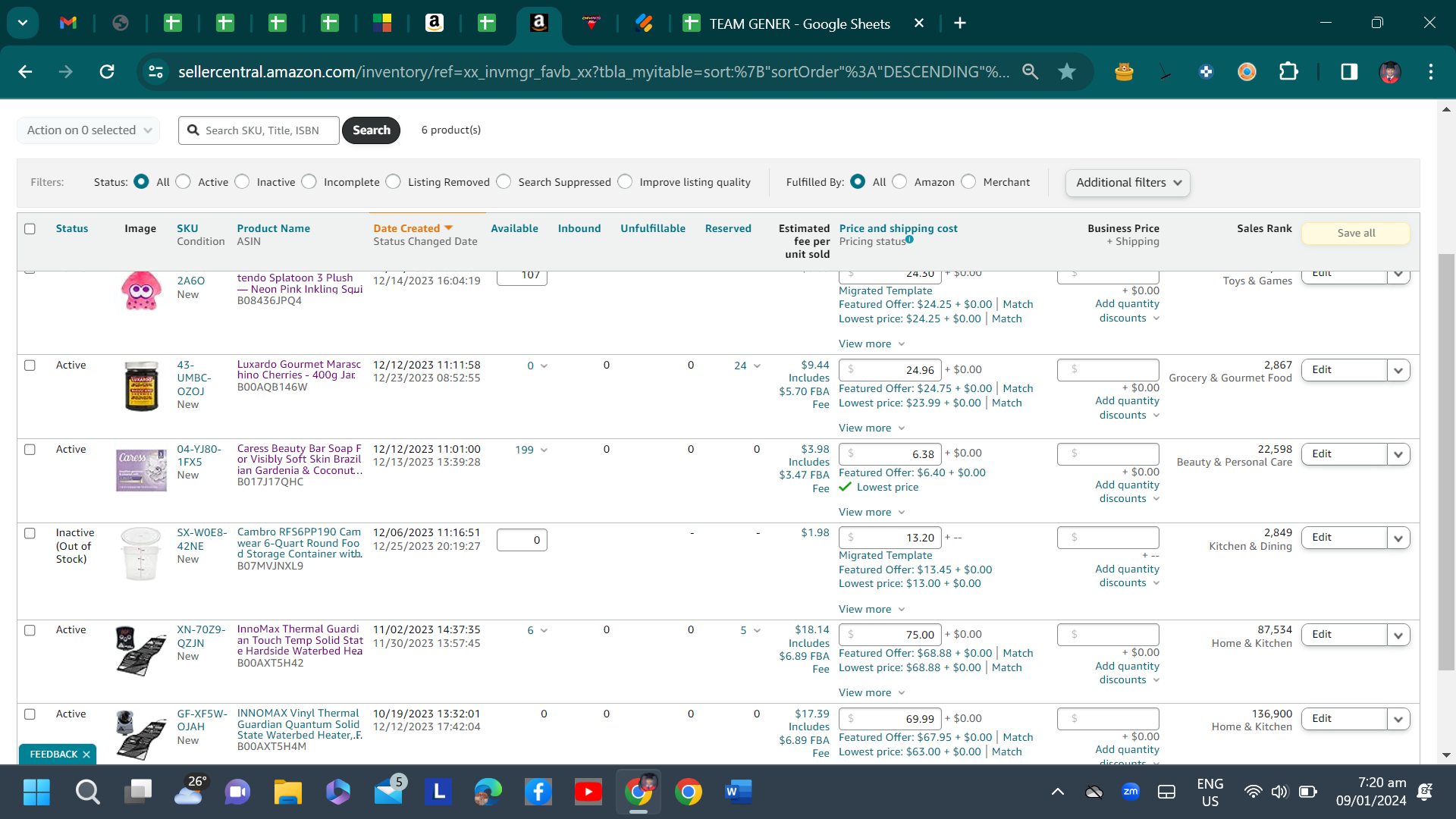Screen dimensions: 1456x819
Task: Match Featured Offer $24.75 for Luxardo
Action: point(1018,388)
